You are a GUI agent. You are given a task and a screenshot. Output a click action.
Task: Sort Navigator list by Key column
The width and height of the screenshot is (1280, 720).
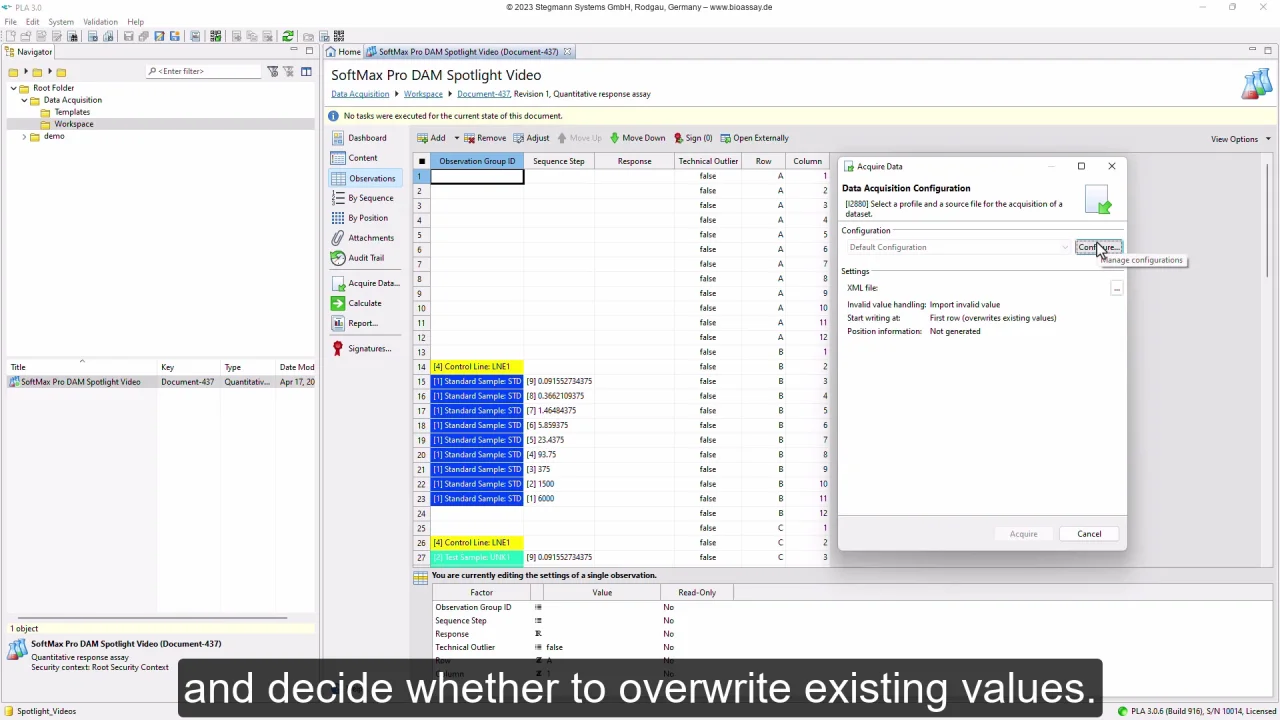coord(190,367)
